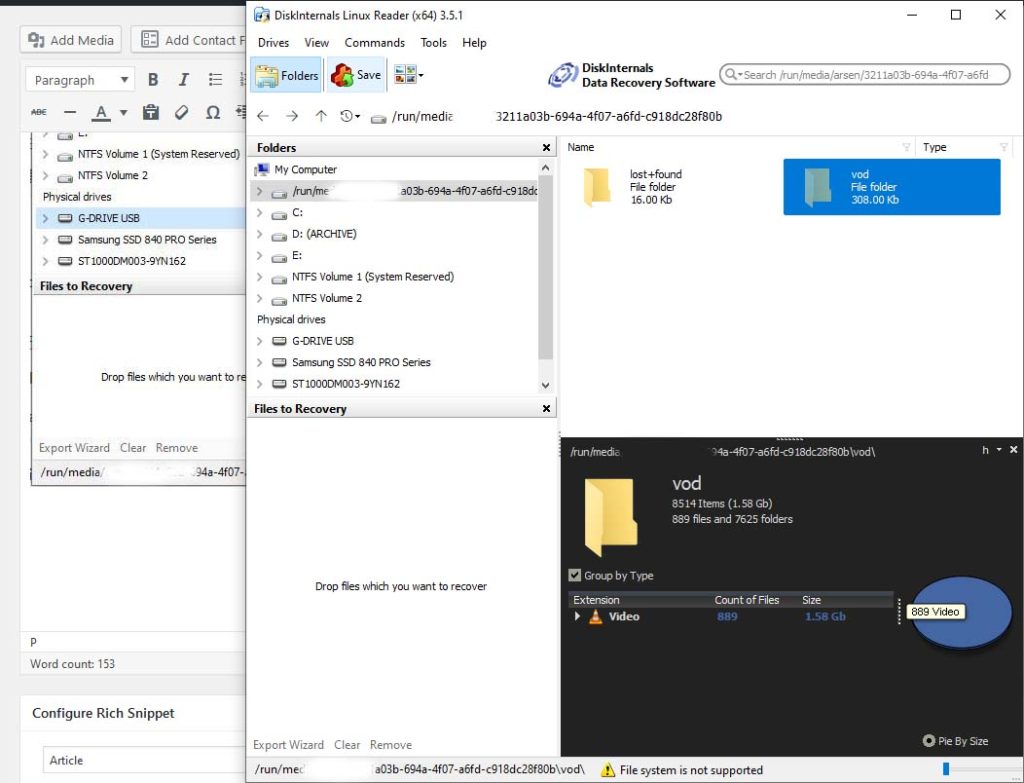1024x783 pixels.
Task: Pick a text color with the underlined A swatch
Action: pos(100,113)
